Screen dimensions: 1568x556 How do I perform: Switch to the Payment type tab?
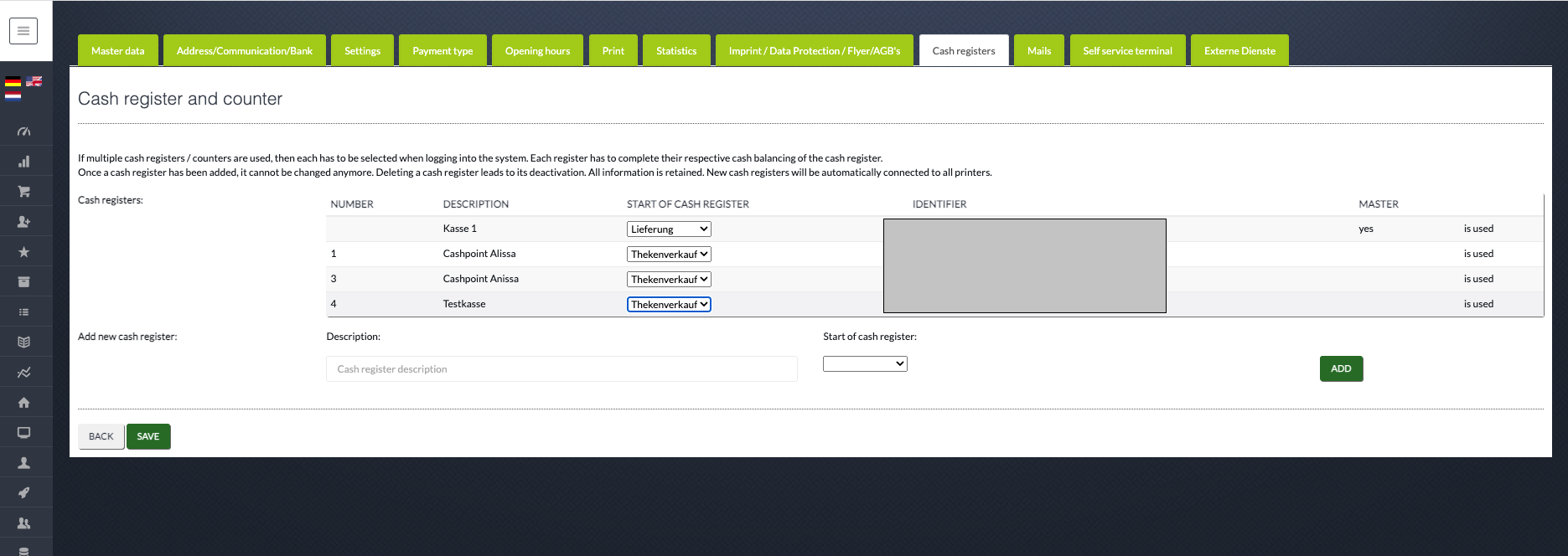click(442, 51)
